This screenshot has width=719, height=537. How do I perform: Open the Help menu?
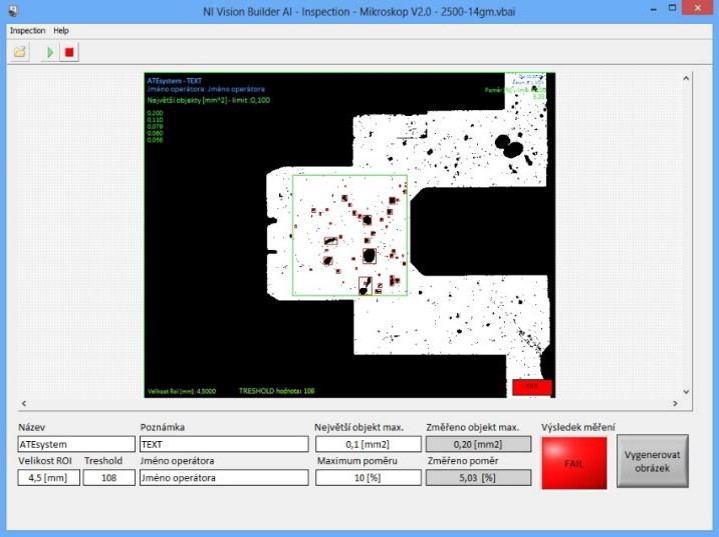tap(61, 31)
